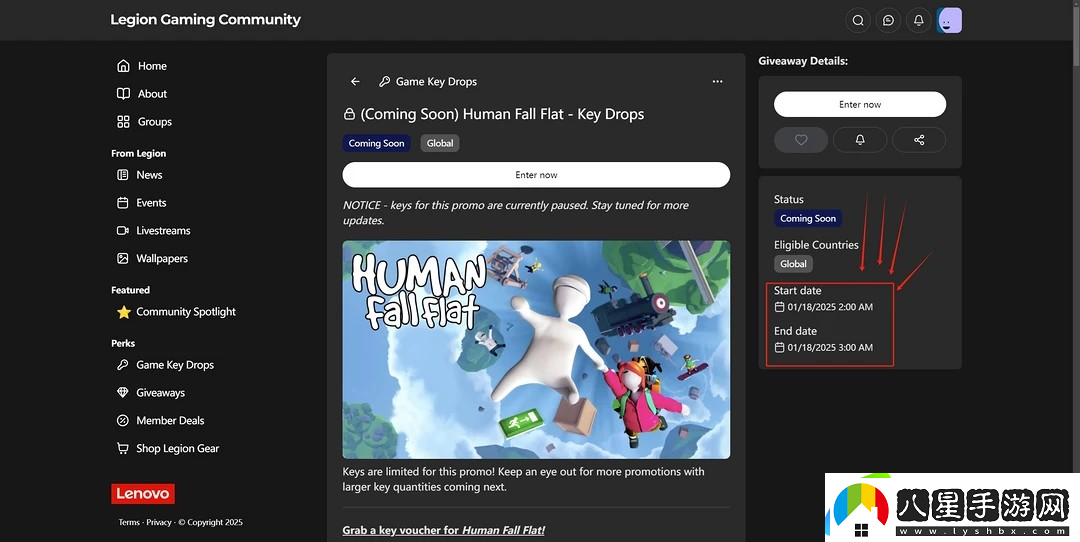Image resolution: width=1080 pixels, height=542 pixels.
Task: Click the Livestreams camera icon
Action: click(x=123, y=231)
